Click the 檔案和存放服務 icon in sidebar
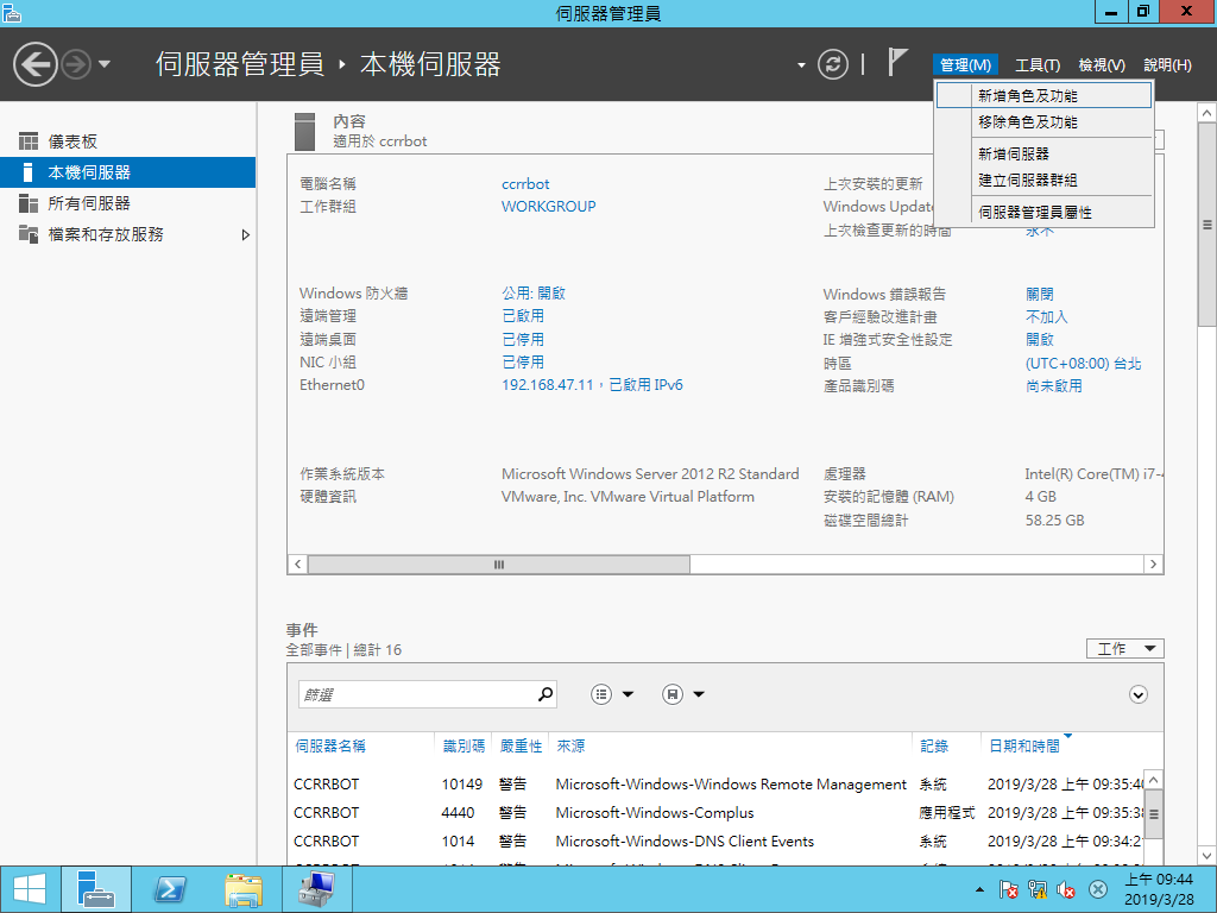The width and height of the screenshot is (1217, 913). [28, 234]
